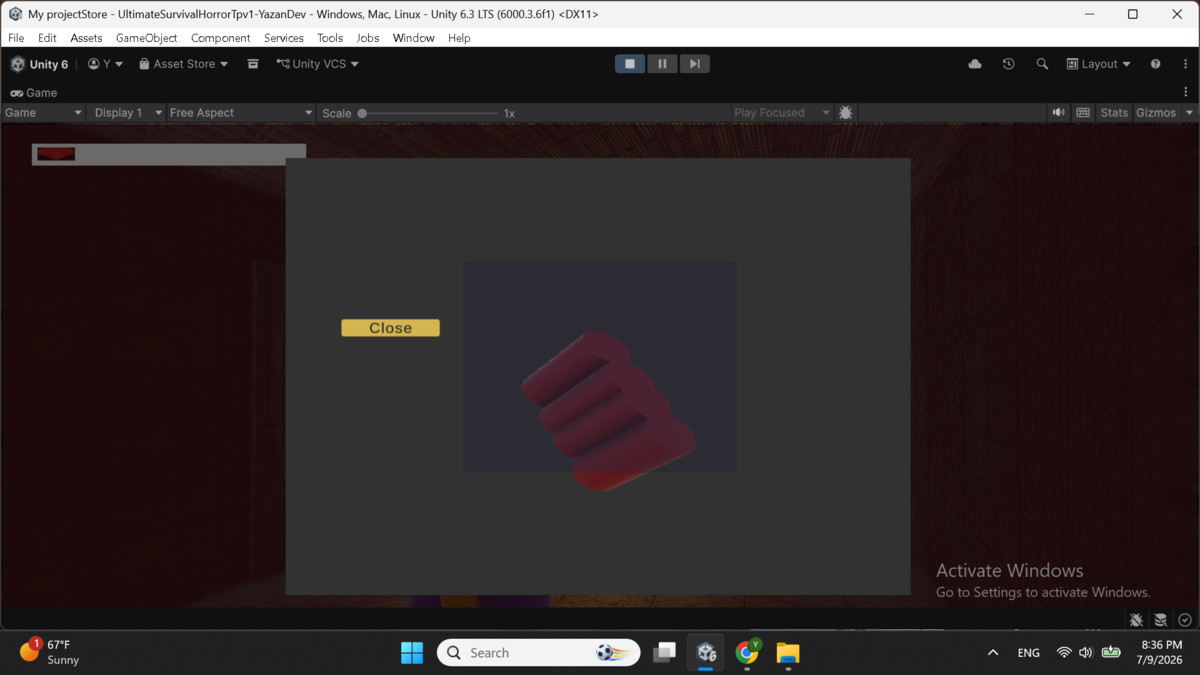Pause the running game
1200x675 pixels.
(662, 64)
